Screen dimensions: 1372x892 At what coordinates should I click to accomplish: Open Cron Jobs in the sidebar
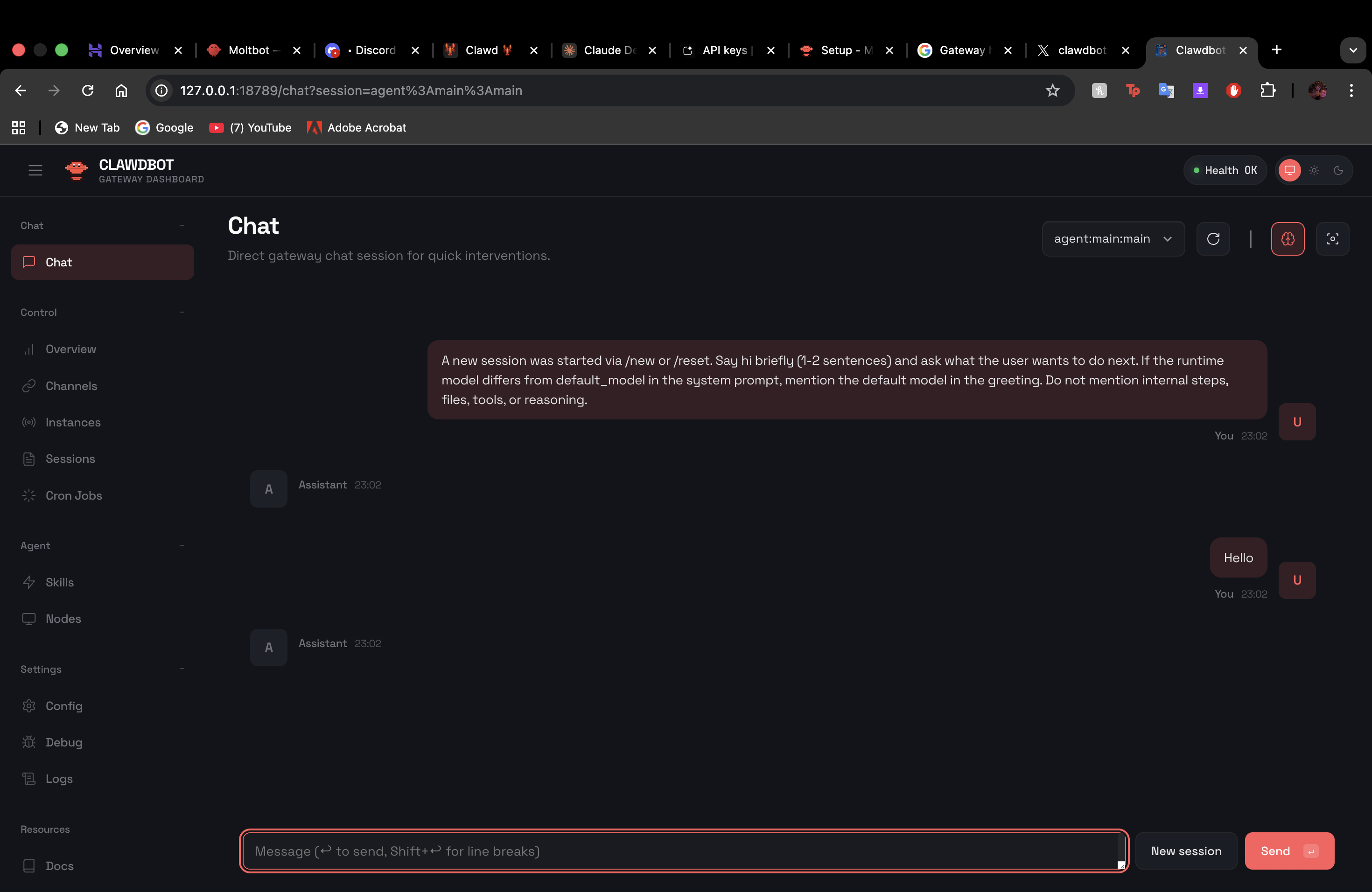pos(74,495)
